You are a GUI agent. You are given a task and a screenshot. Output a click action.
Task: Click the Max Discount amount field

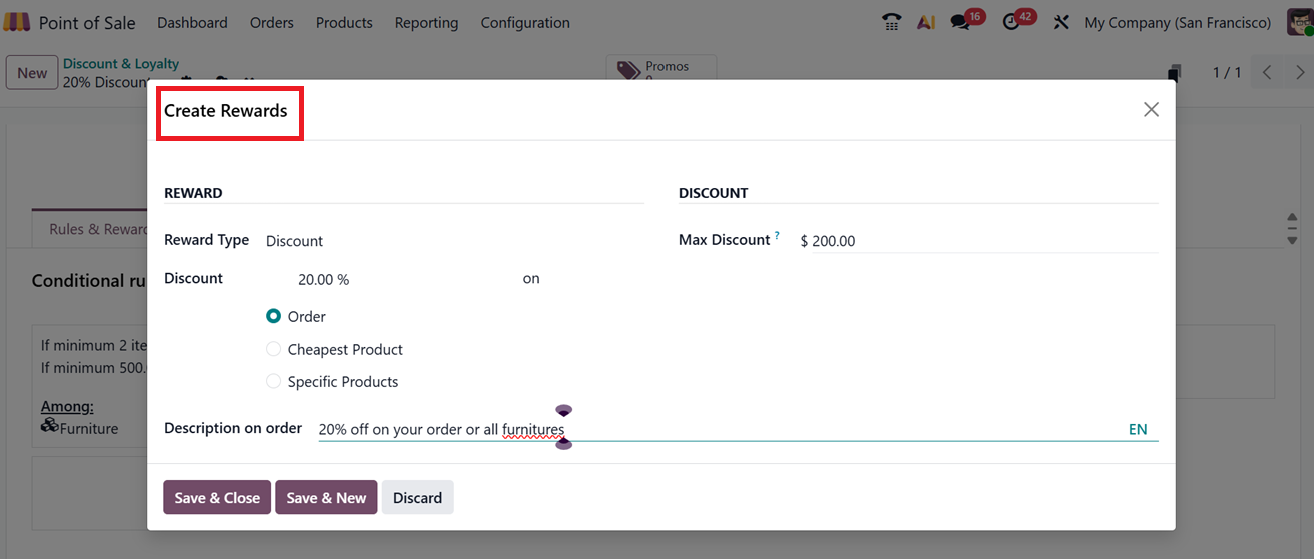click(975, 241)
